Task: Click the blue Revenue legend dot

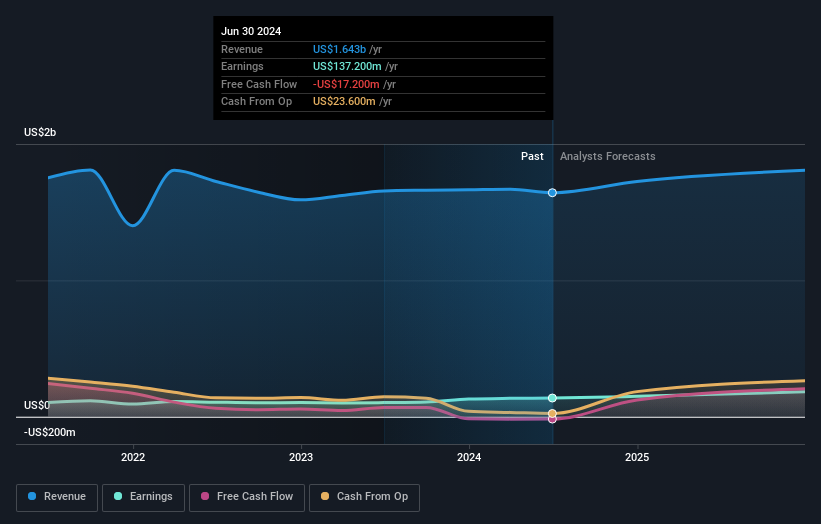Action: tap(32, 496)
